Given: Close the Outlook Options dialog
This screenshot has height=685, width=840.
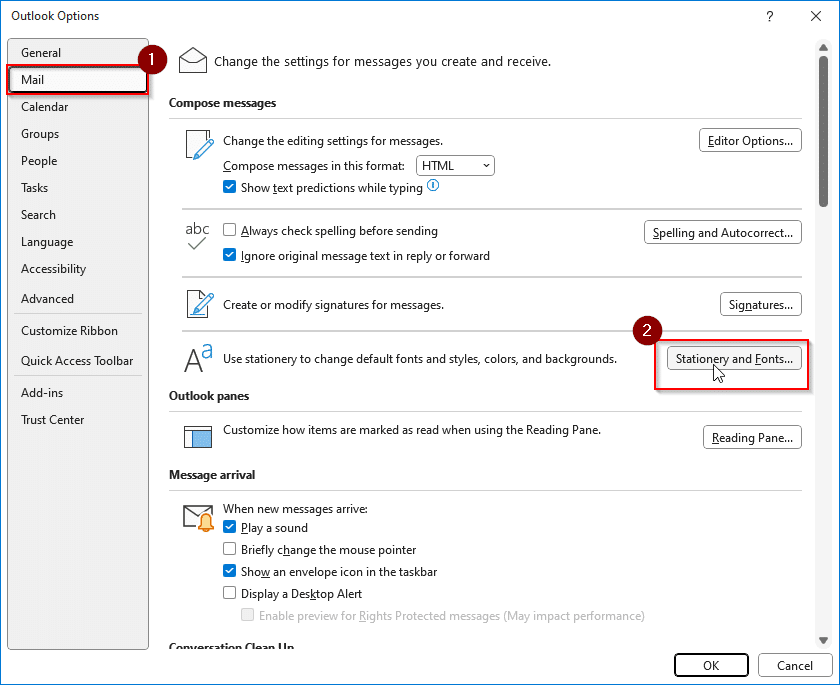Looking at the screenshot, I should click(x=816, y=16).
